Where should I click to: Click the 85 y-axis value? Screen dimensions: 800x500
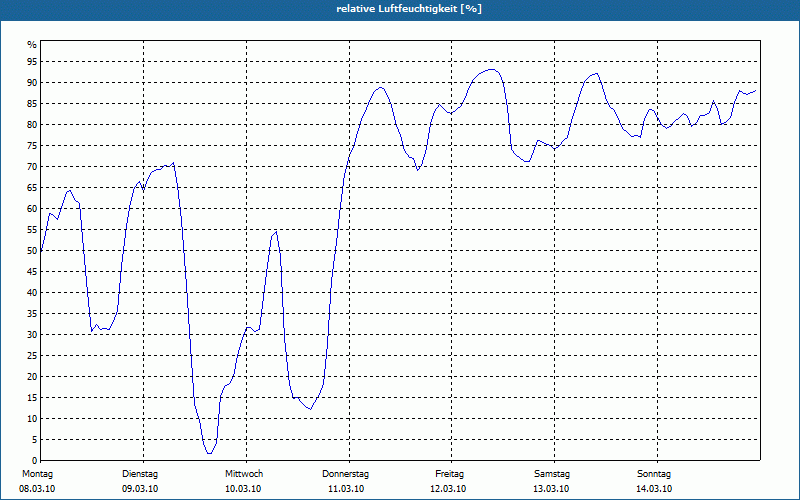coord(32,104)
